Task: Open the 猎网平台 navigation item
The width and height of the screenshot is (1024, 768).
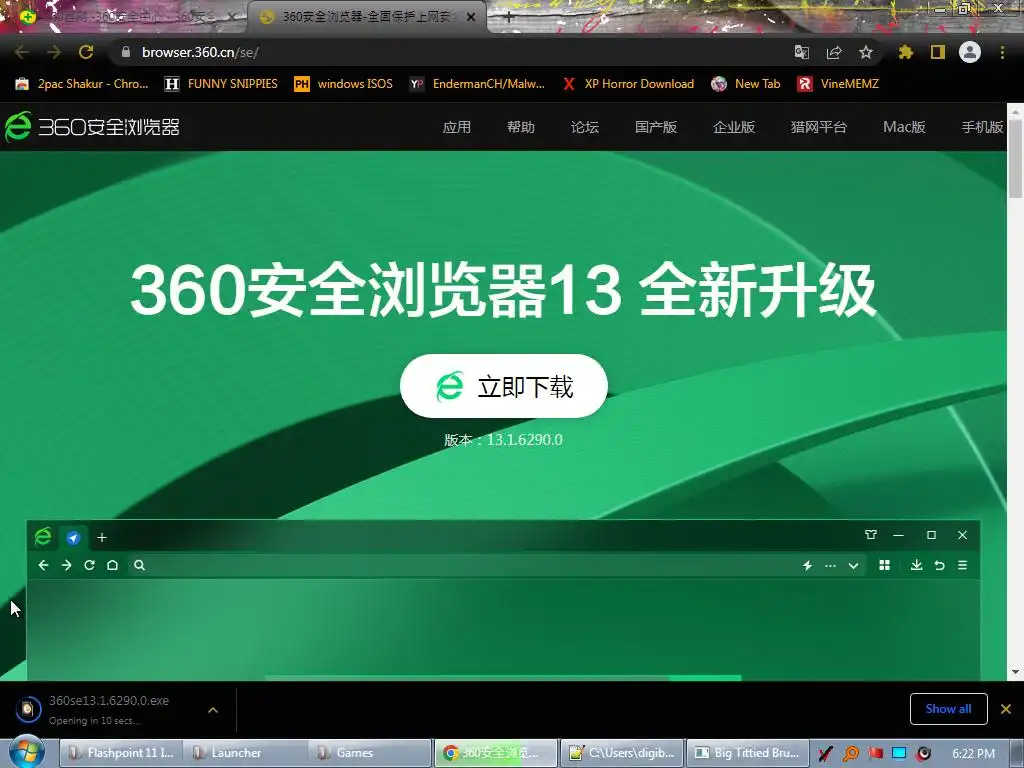Action: 818,127
